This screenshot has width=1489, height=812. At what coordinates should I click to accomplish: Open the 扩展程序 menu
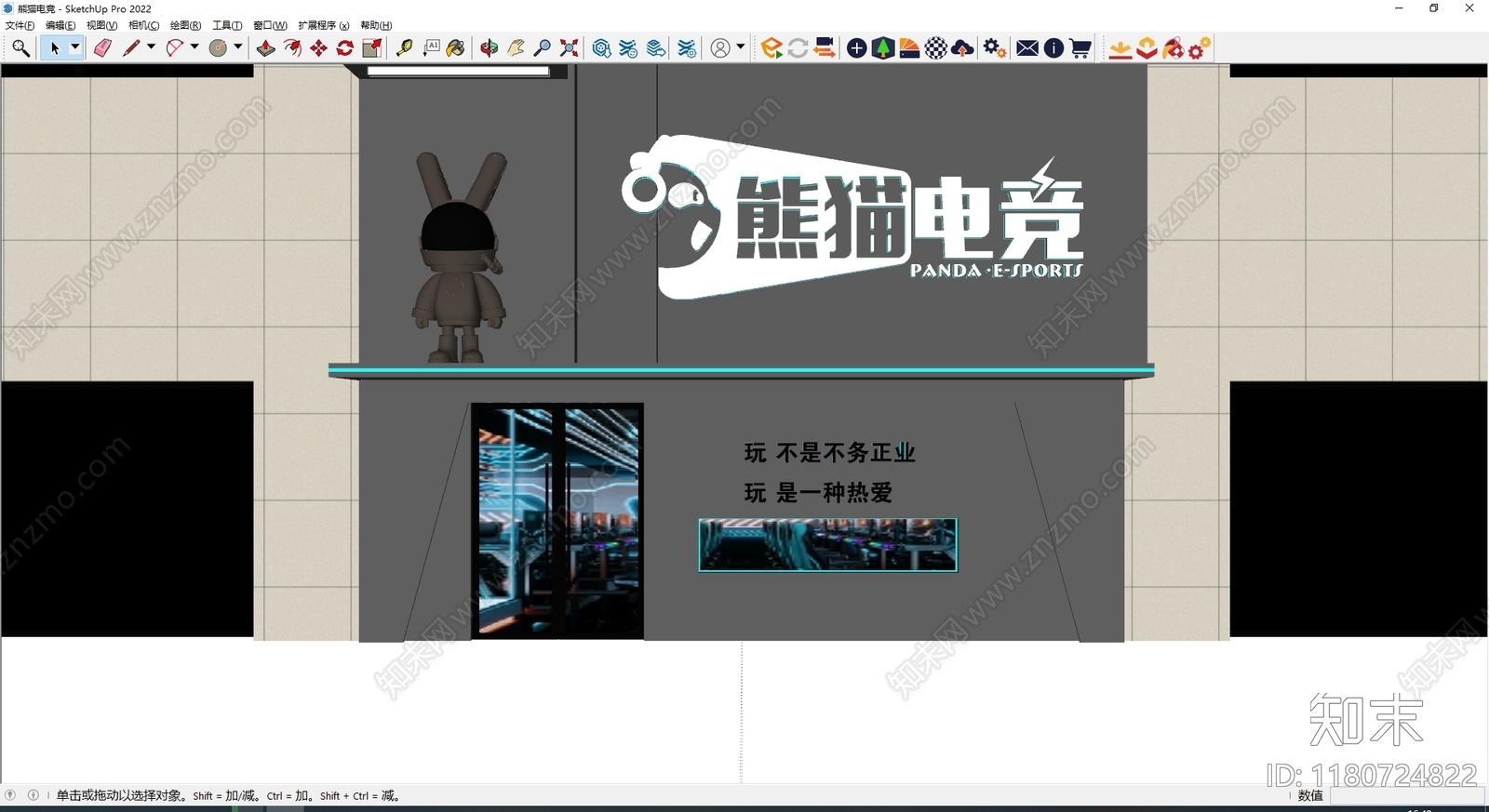324,25
